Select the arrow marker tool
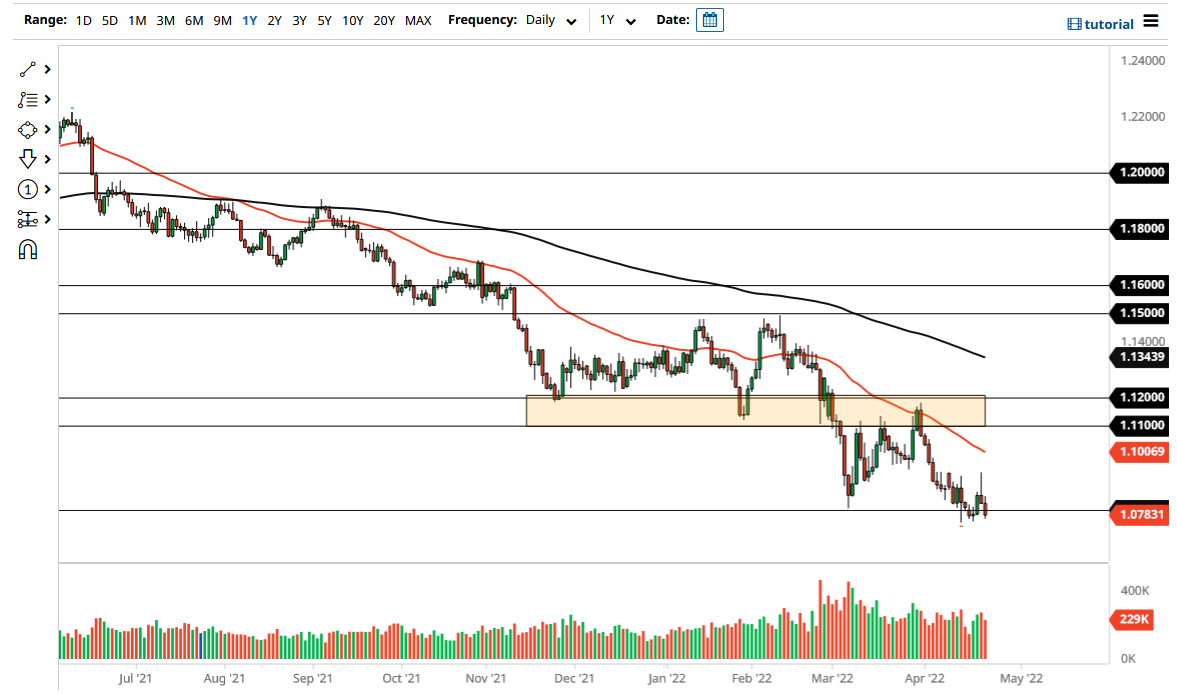1177x694 pixels. point(28,159)
